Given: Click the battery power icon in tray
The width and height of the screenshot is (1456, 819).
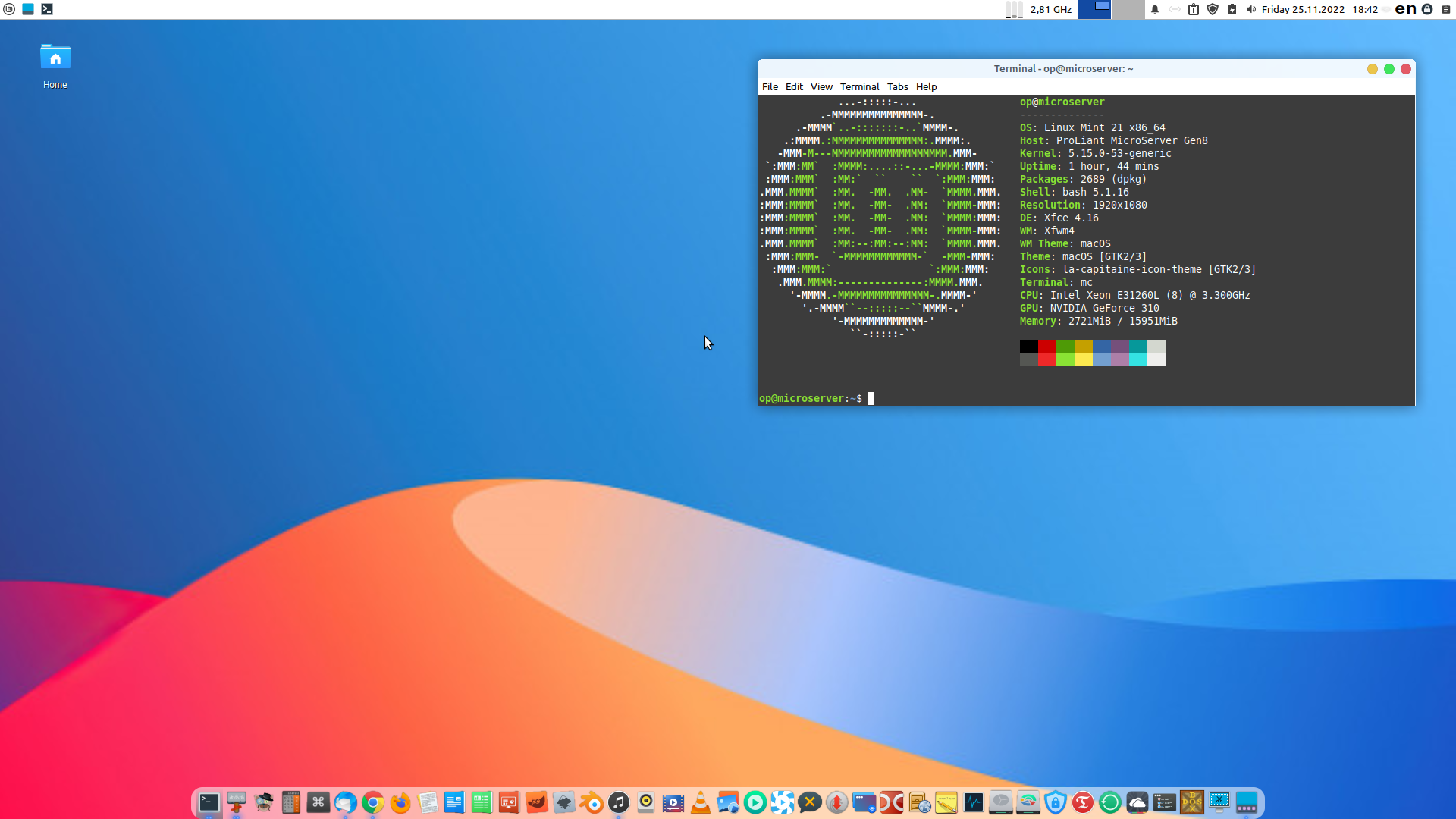Looking at the screenshot, I should [x=1232, y=9].
